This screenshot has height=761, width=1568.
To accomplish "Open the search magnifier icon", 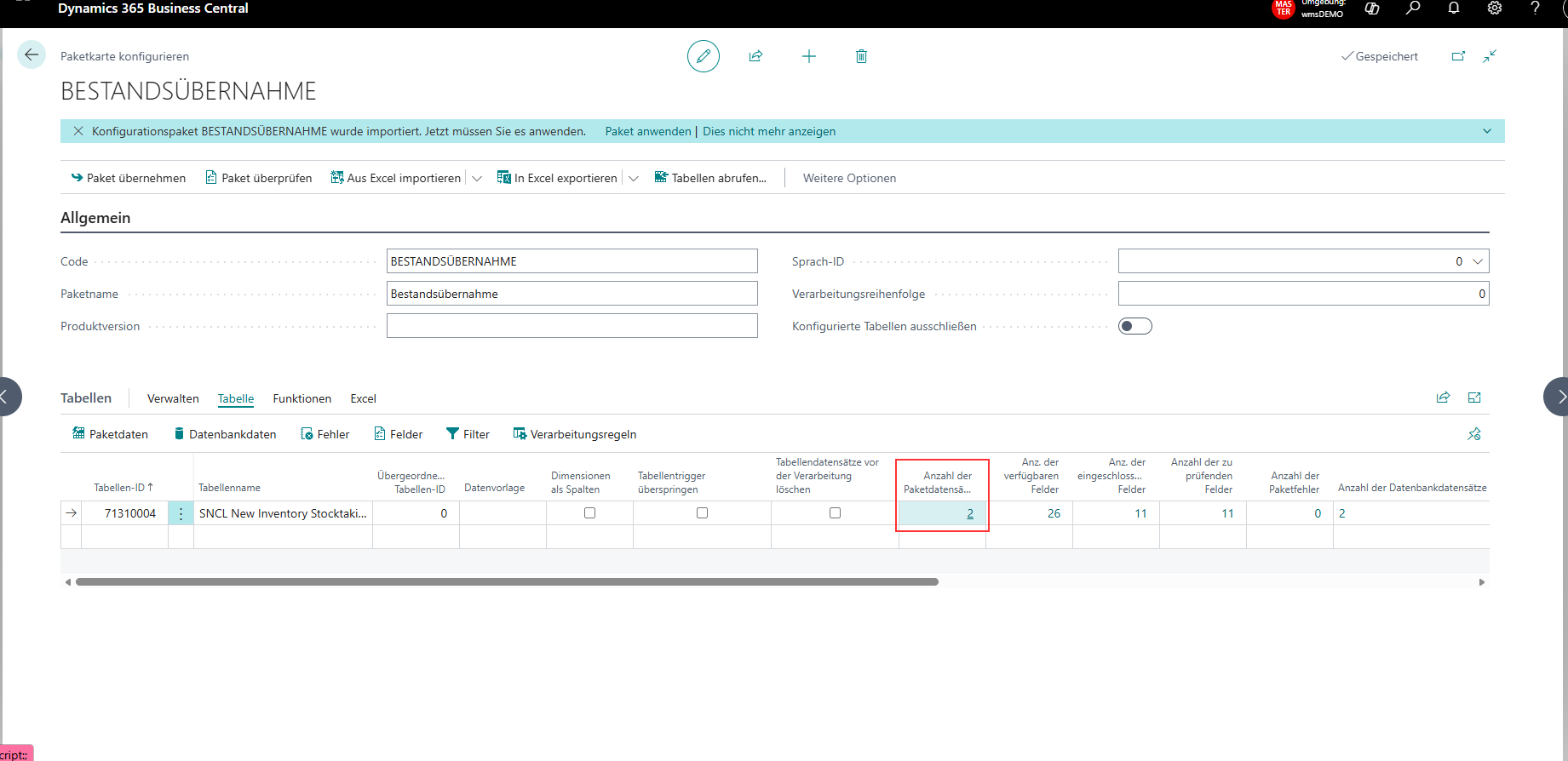I will tap(1413, 9).
